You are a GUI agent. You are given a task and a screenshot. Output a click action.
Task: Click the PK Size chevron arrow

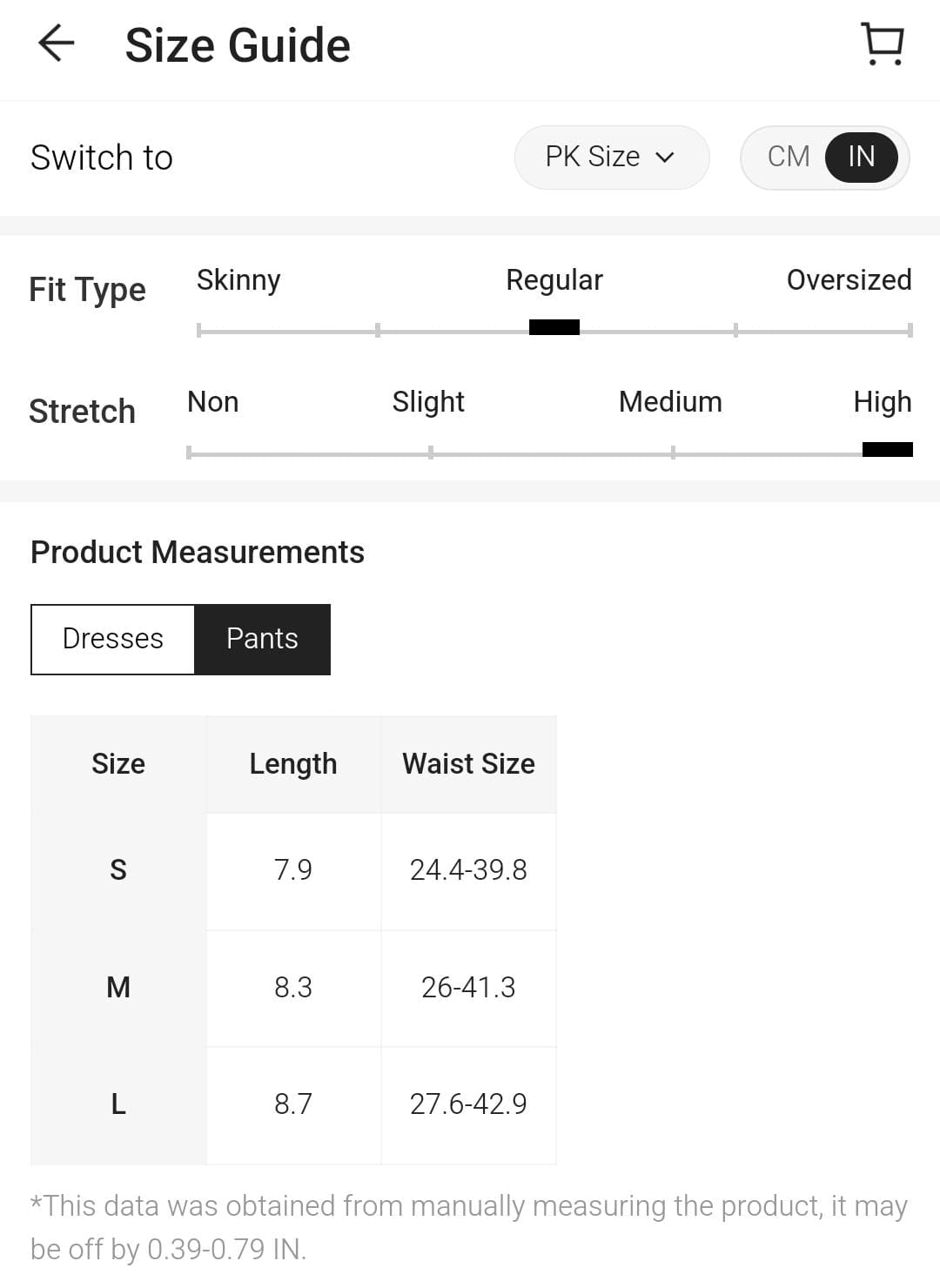665,158
